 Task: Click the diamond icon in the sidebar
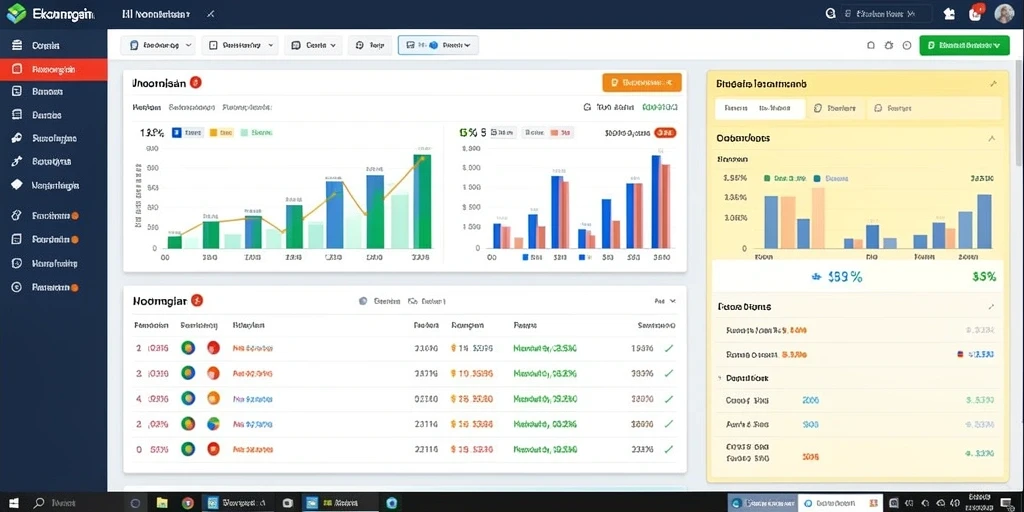click(17, 185)
